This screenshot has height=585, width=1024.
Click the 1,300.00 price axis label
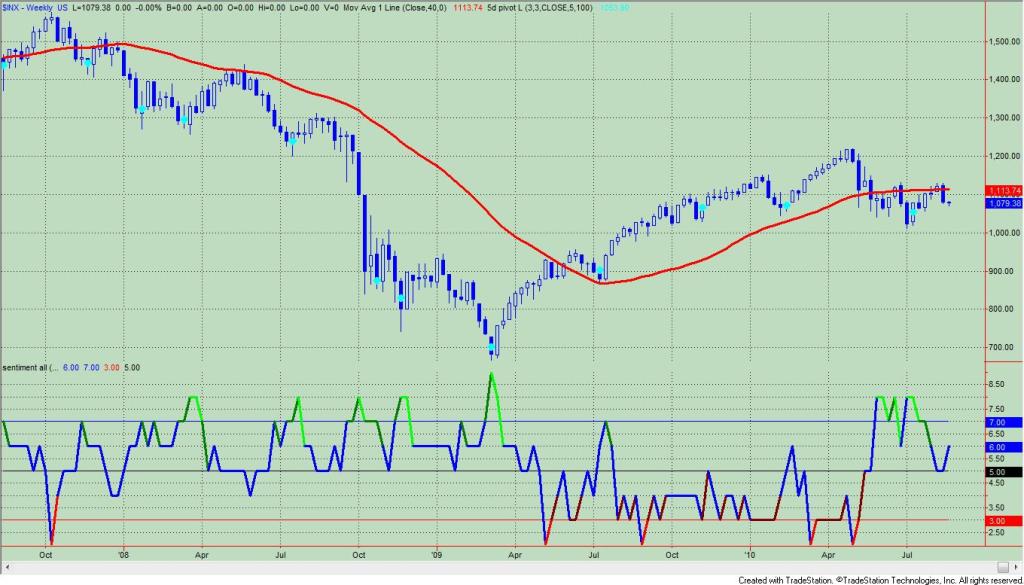pyautogui.click(x=1006, y=118)
